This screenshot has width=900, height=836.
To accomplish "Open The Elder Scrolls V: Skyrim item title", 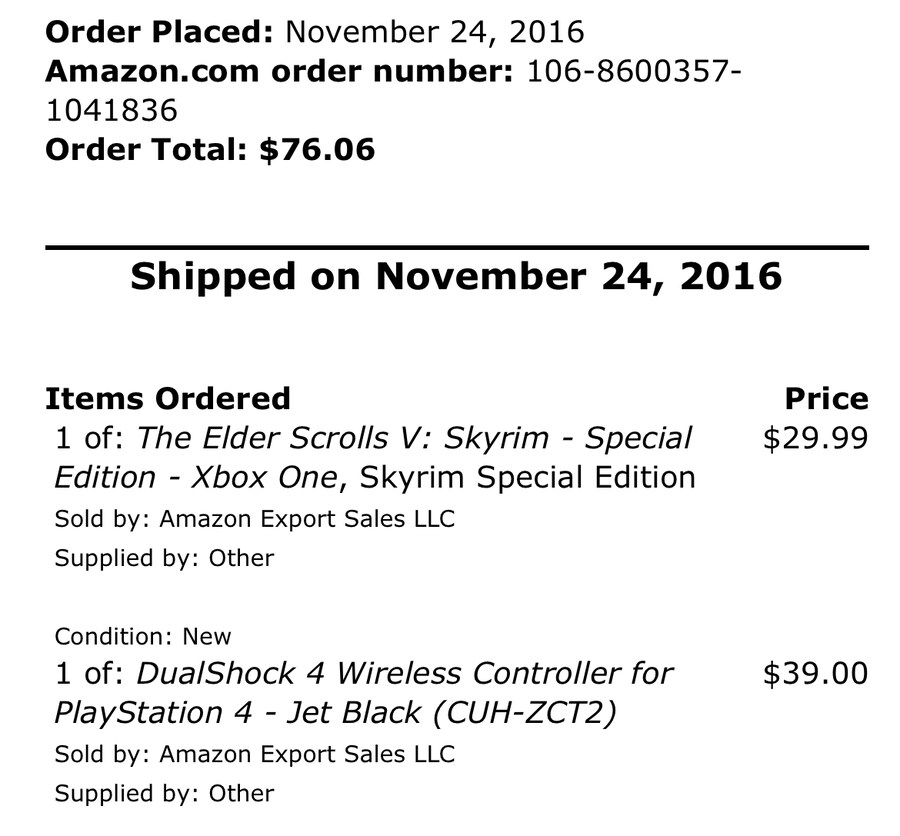I will [414, 438].
